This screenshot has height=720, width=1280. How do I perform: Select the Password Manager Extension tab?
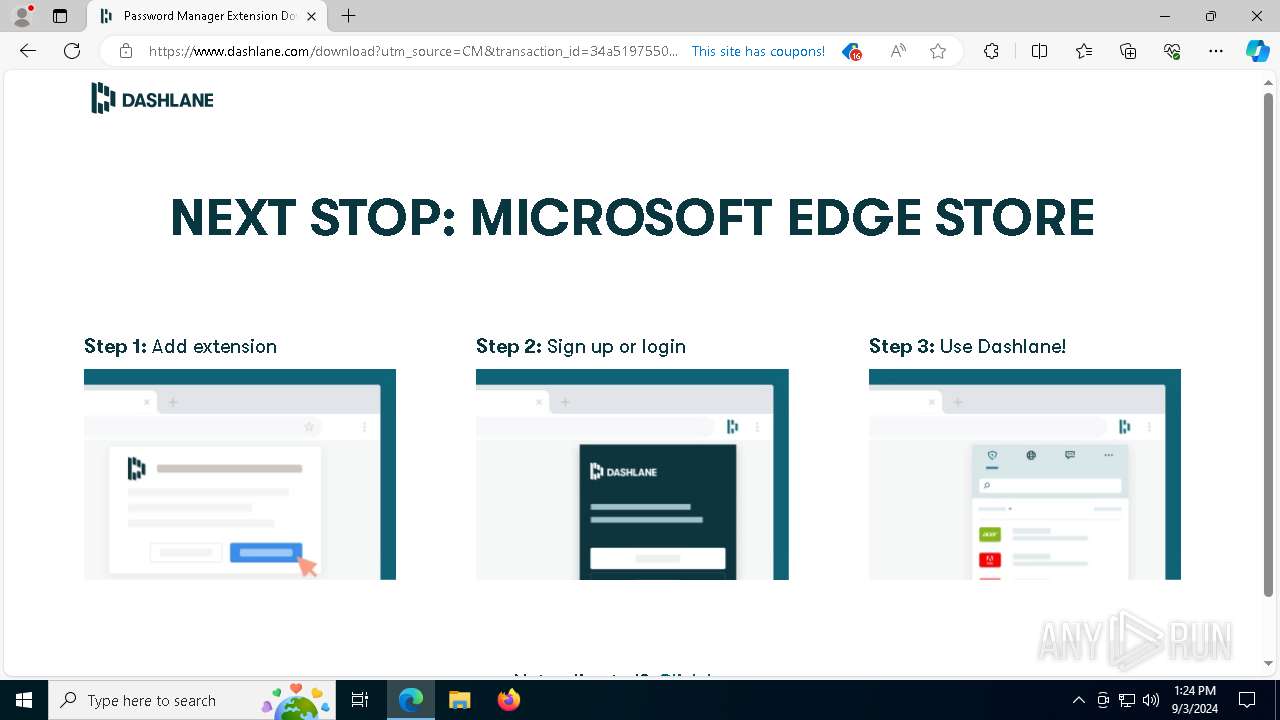208,16
